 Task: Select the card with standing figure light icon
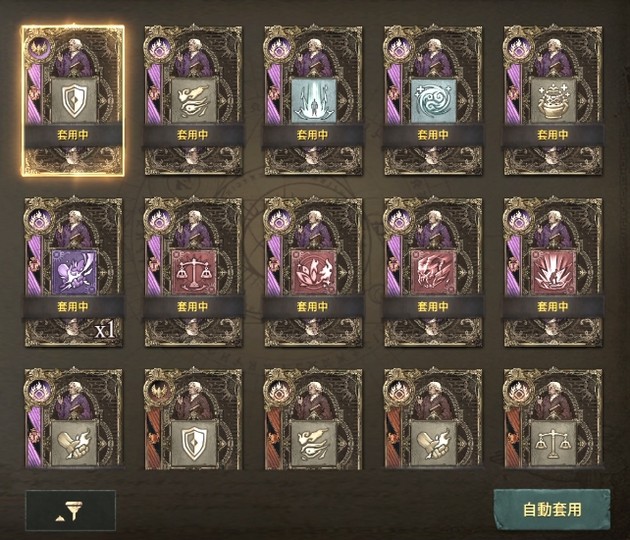(x=313, y=100)
